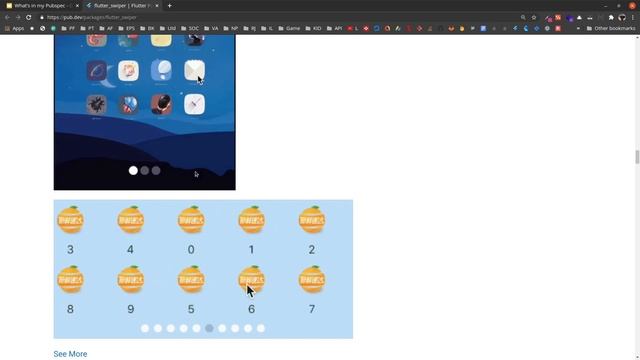Click the orange icon labeled 6
The height and width of the screenshot is (360, 640).
click(251, 280)
